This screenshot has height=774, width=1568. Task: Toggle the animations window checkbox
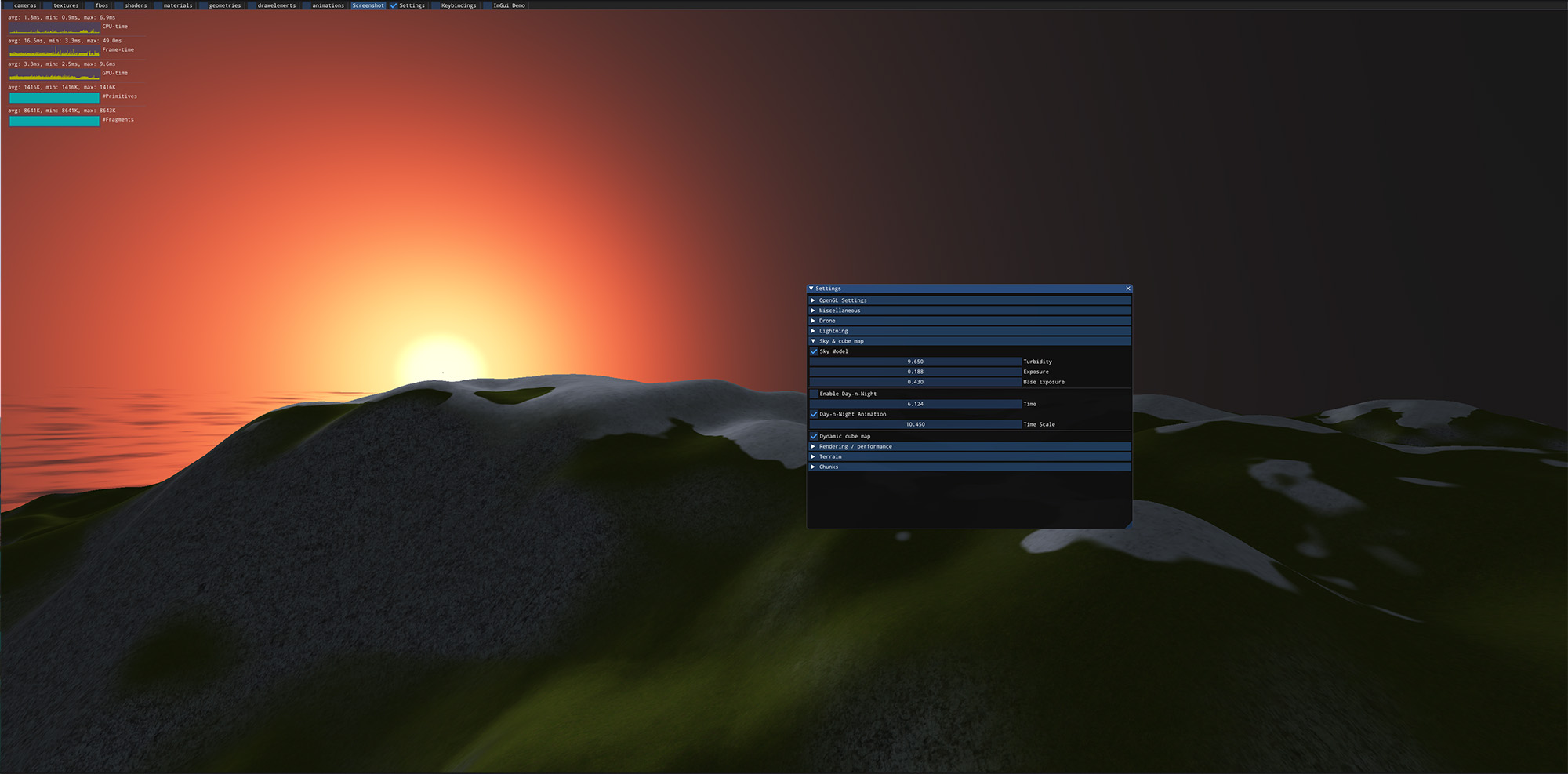tap(307, 5)
